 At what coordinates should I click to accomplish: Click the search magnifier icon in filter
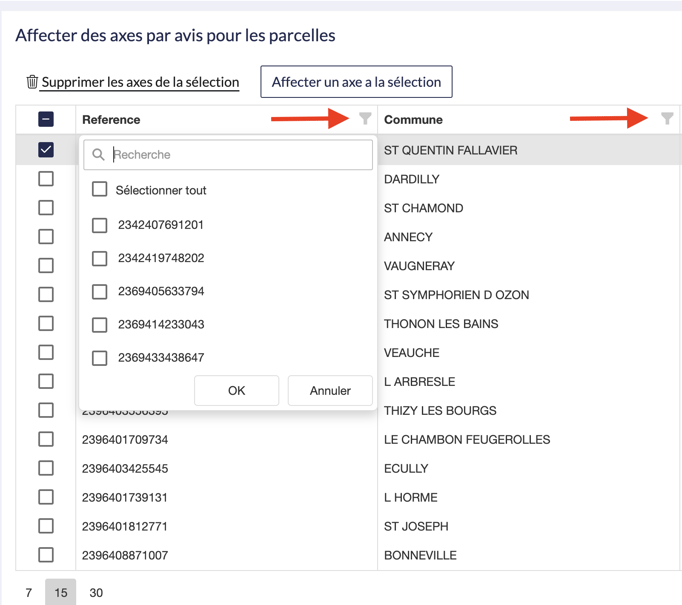98,155
